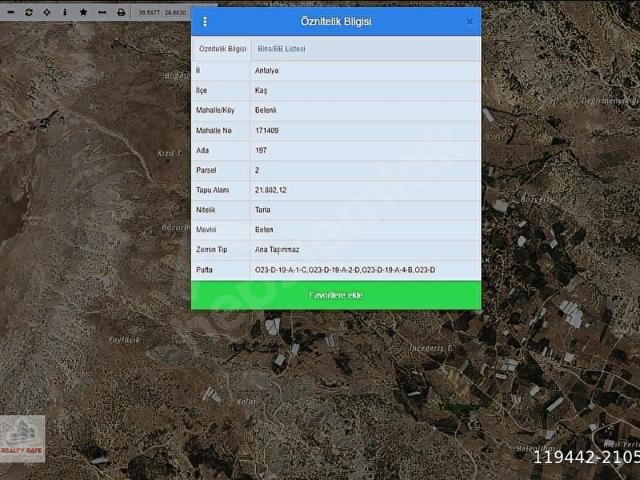This screenshot has width=640, height=480.
Task: Click the 'İlçe' row label
Action: point(201,90)
